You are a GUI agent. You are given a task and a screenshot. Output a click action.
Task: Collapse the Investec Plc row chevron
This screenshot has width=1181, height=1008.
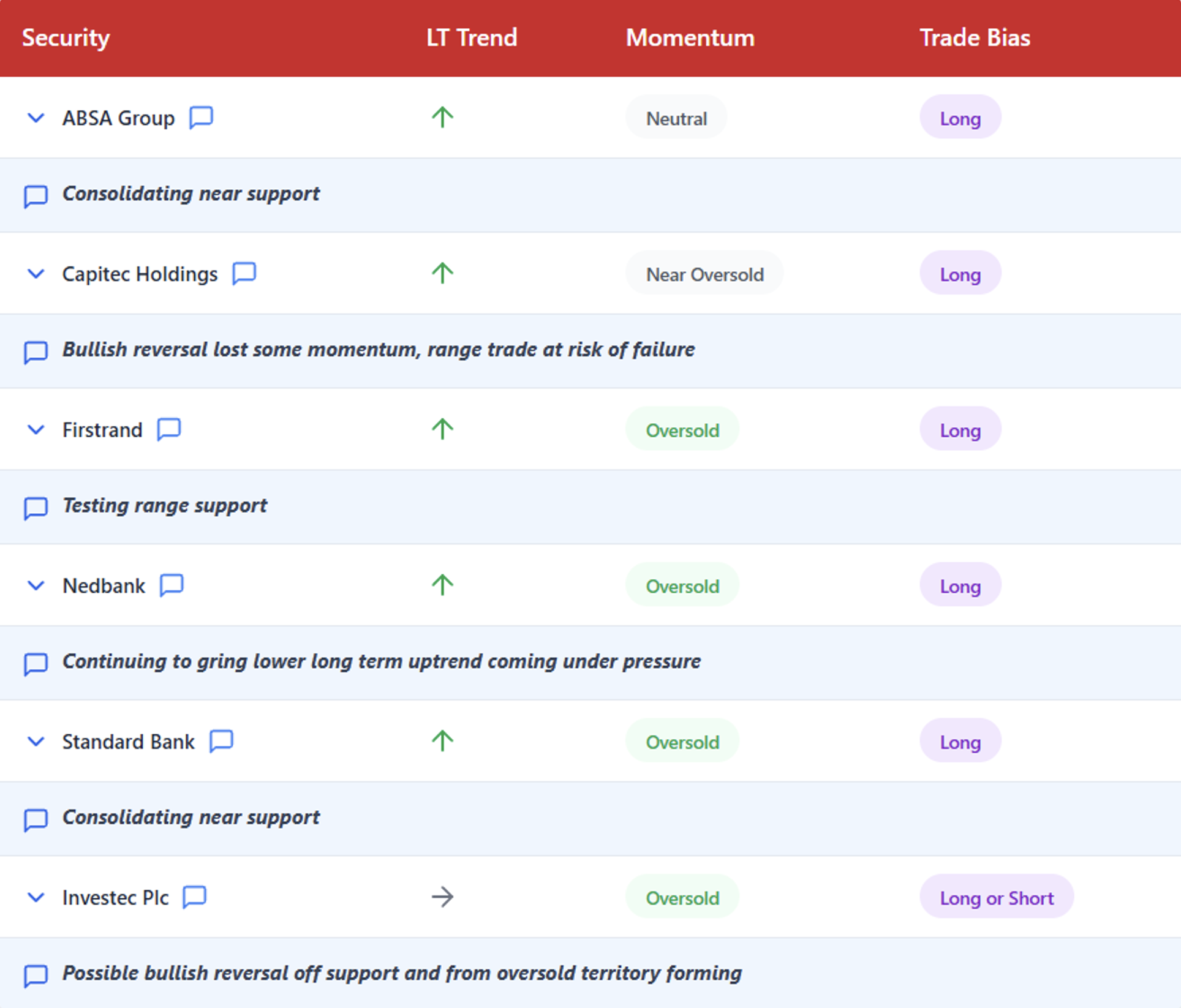click(x=36, y=898)
